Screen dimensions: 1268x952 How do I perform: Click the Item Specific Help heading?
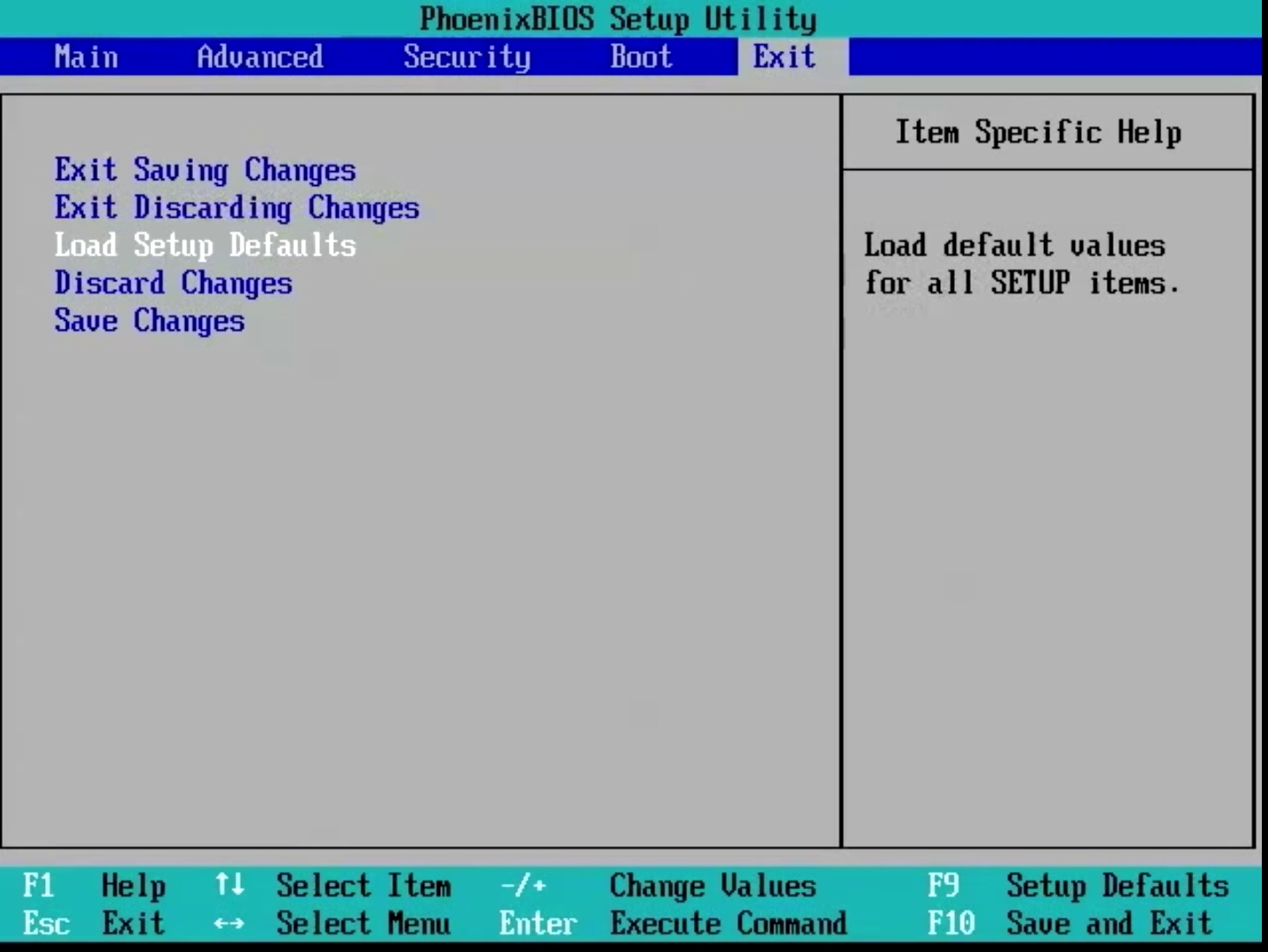tap(1038, 132)
